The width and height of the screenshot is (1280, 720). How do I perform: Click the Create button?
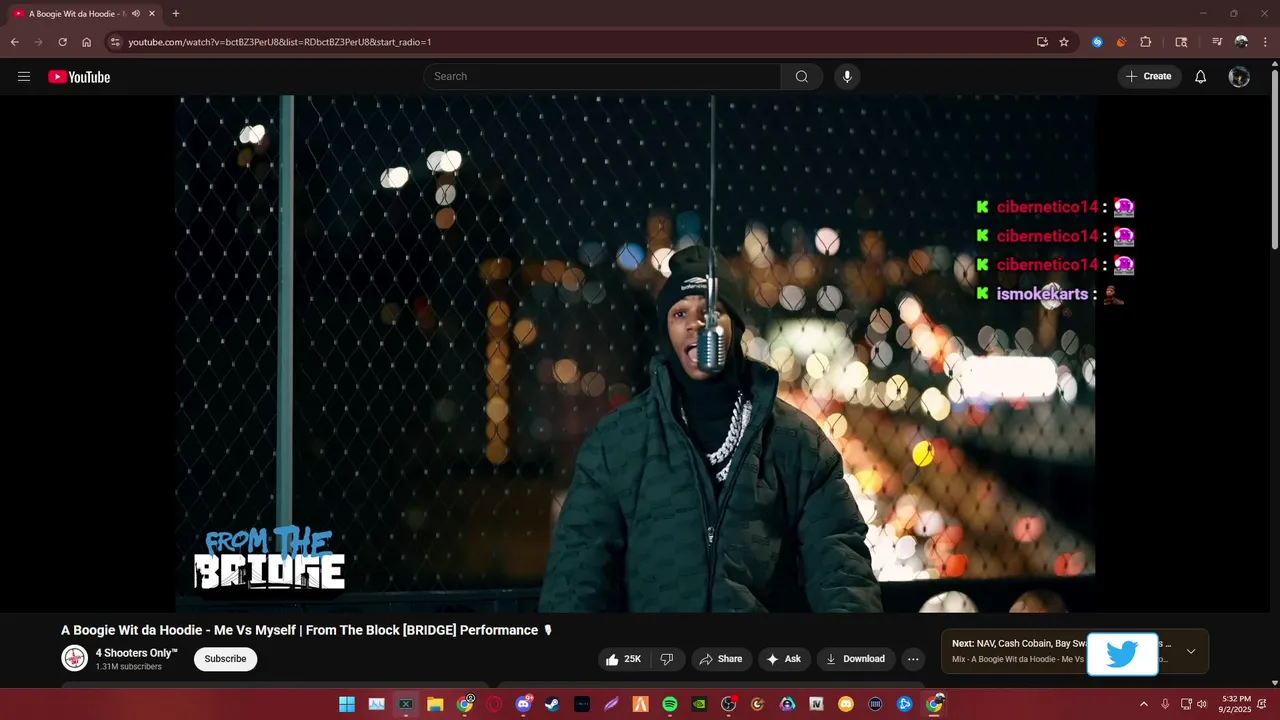[1149, 77]
